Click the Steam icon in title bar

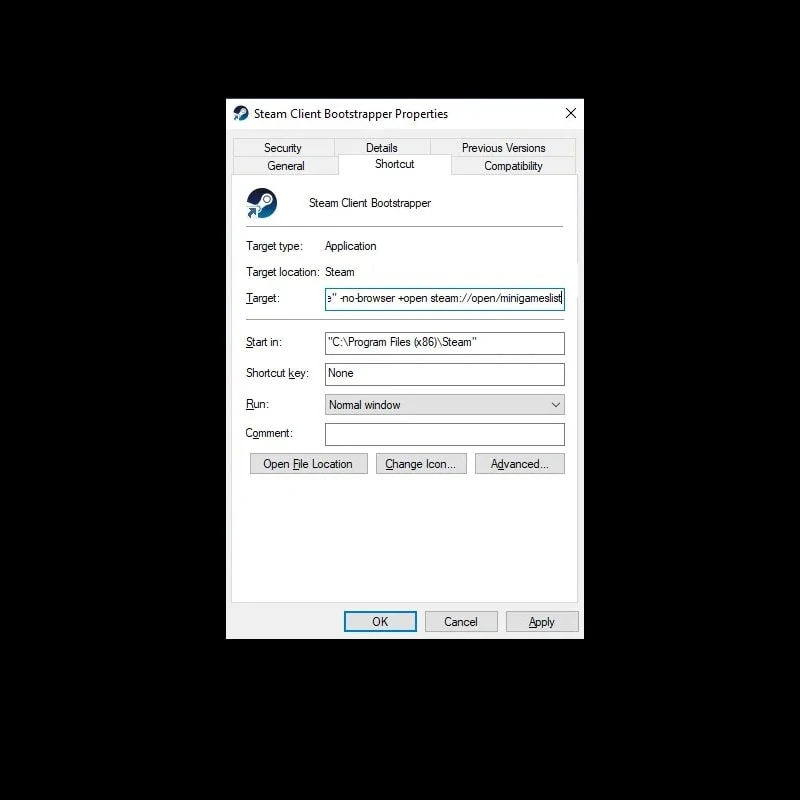coord(240,113)
